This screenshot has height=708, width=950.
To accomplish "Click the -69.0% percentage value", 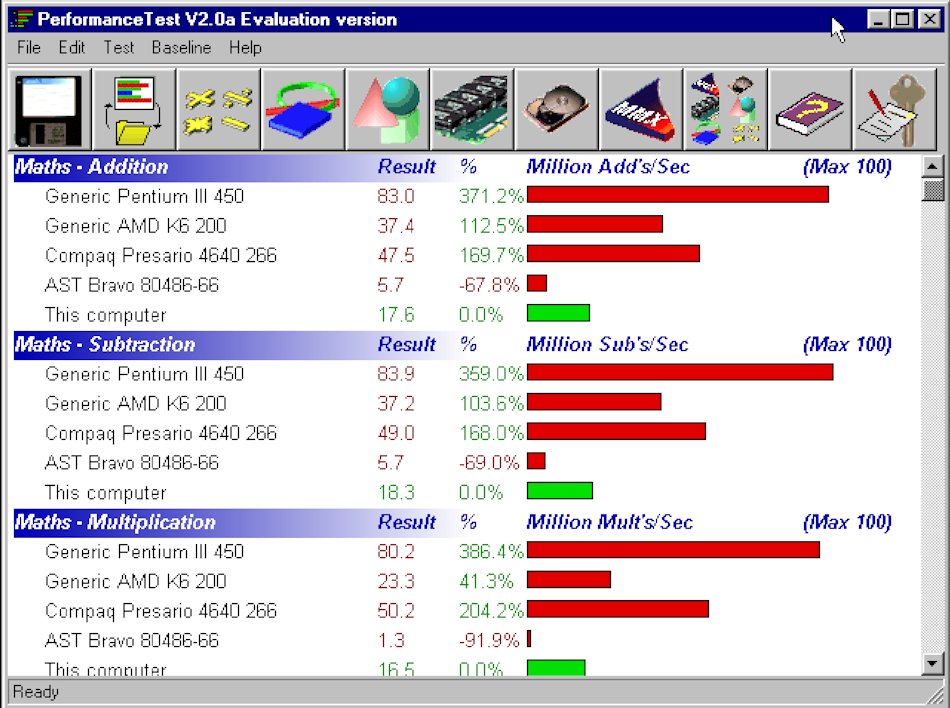I will coord(489,463).
